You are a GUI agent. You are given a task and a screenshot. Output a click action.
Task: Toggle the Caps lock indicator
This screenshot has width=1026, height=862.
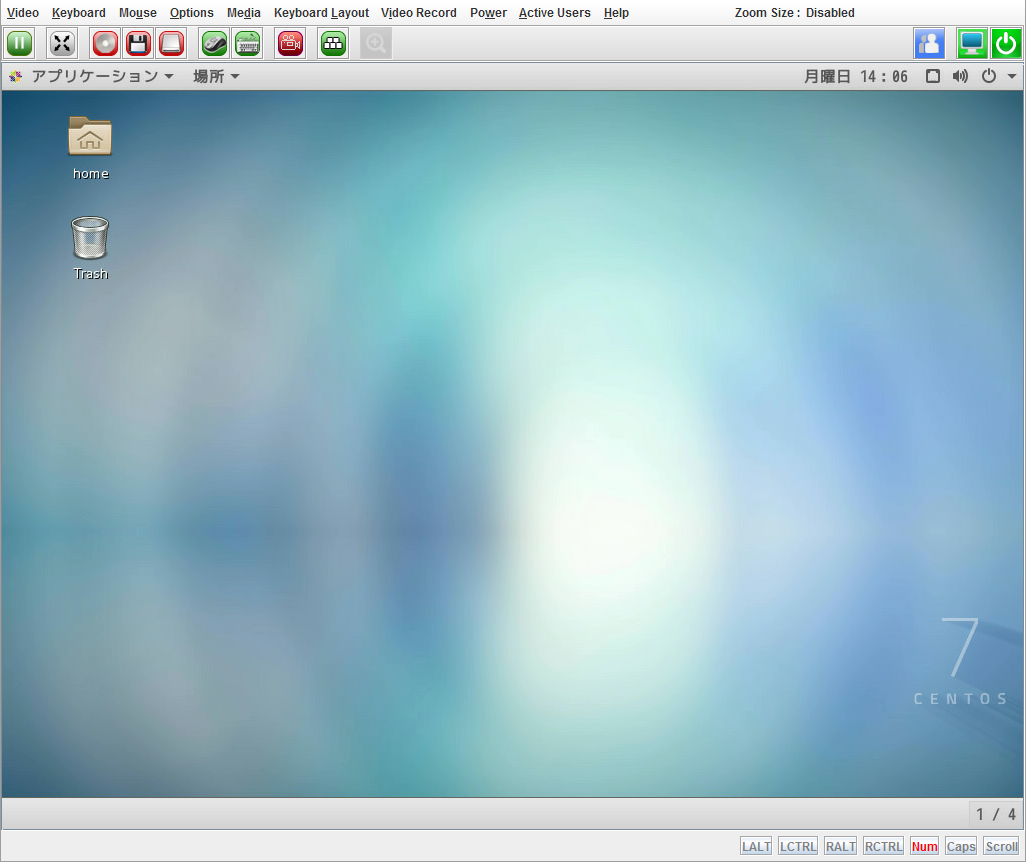coord(961,846)
